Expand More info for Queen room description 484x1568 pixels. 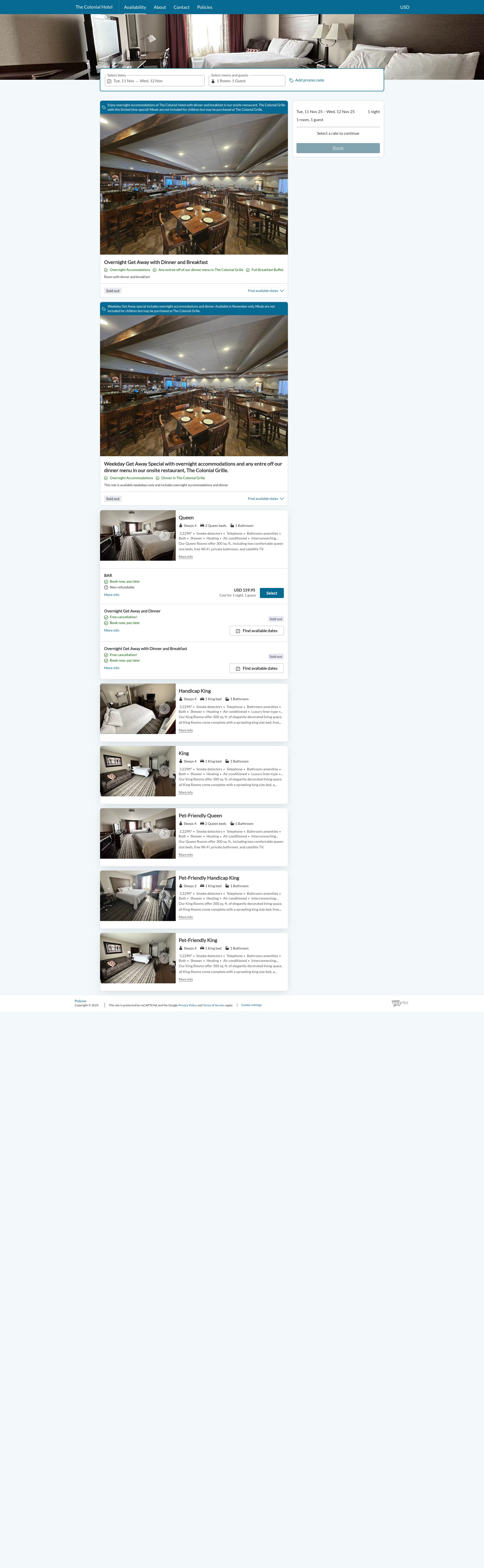[x=186, y=557]
